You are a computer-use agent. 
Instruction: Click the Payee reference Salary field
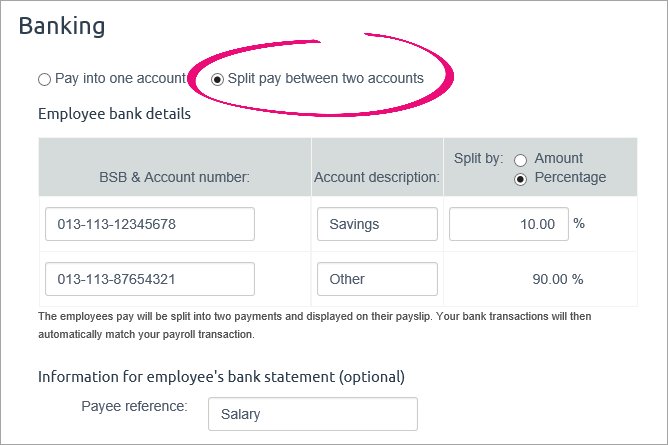[x=312, y=414]
